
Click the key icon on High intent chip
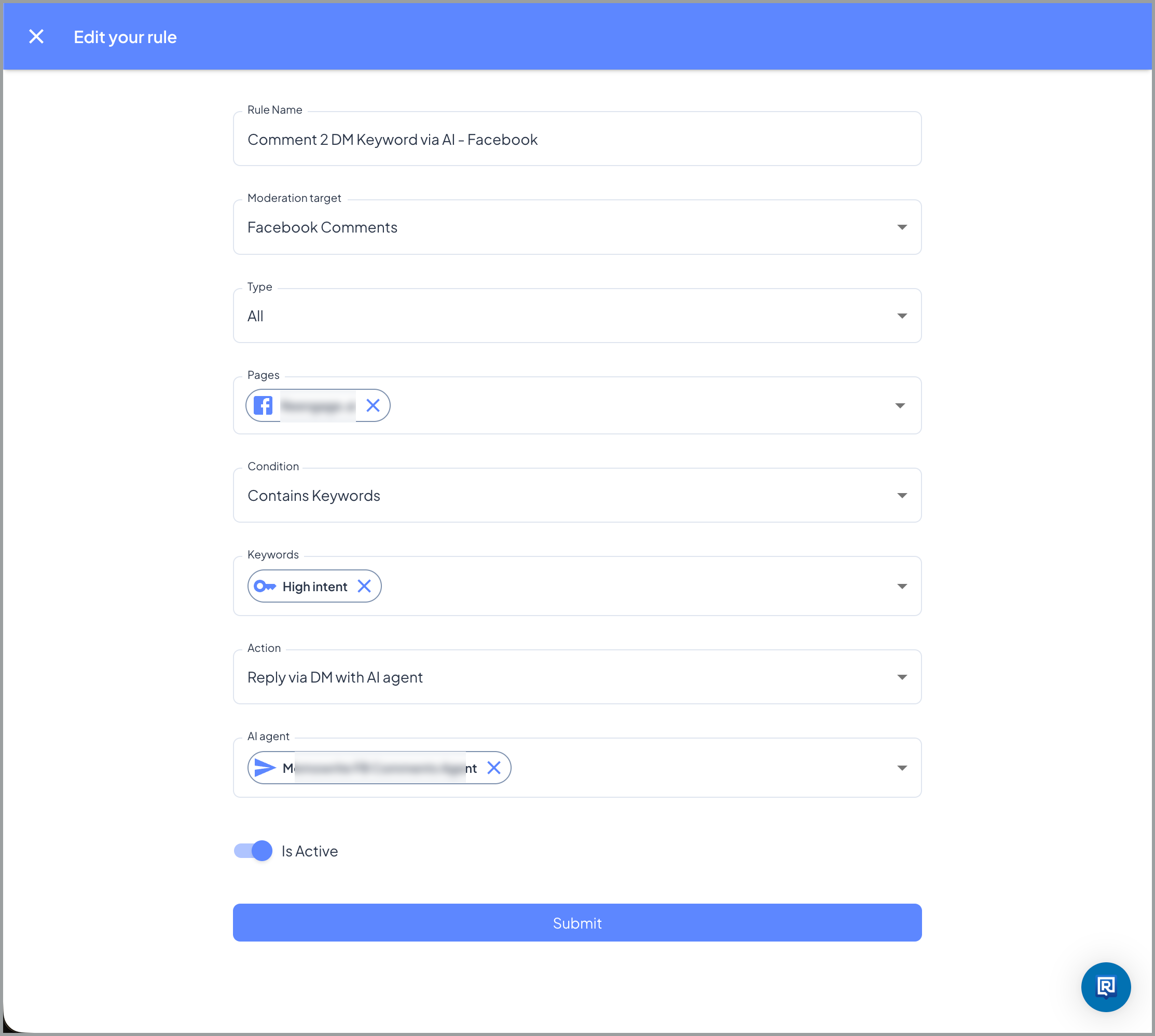tap(265, 586)
